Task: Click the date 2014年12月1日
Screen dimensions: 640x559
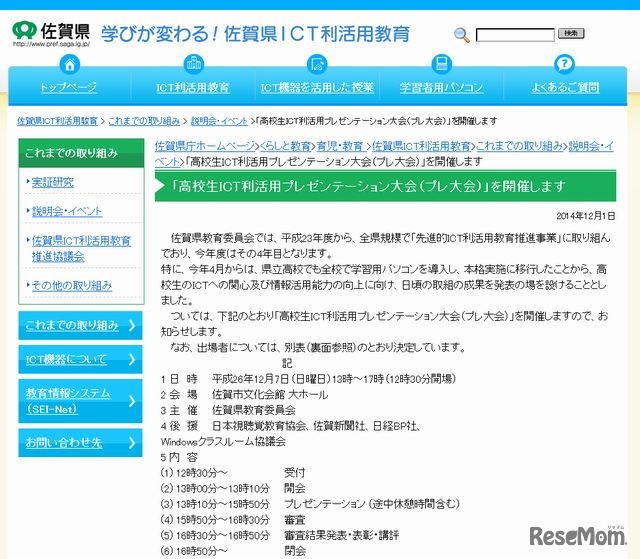Action: [586, 216]
